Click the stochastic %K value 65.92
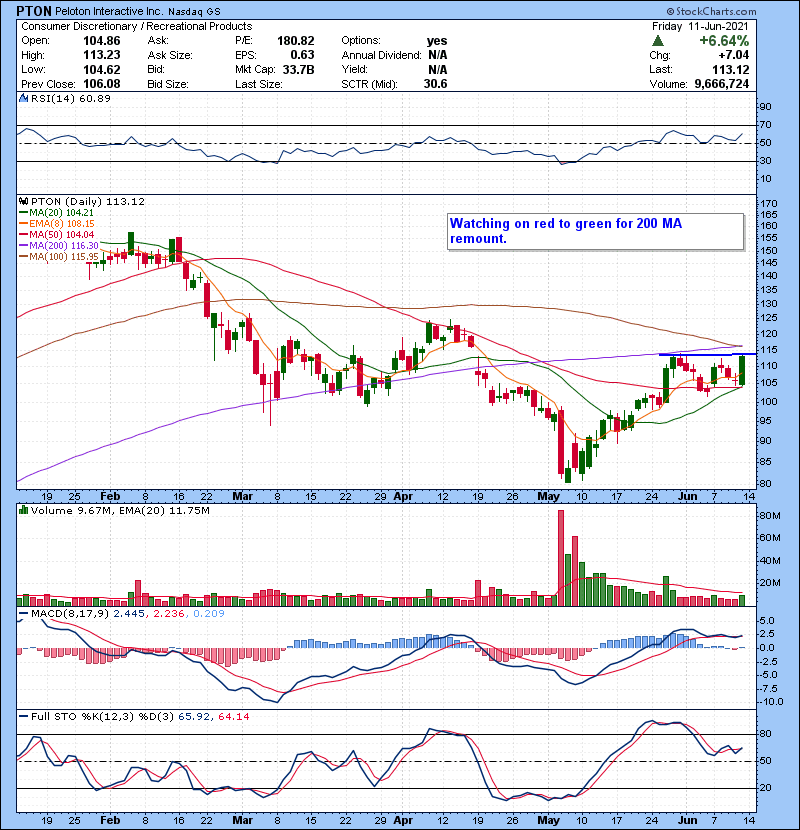Screen dimensions: 800x830 coord(193,717)
